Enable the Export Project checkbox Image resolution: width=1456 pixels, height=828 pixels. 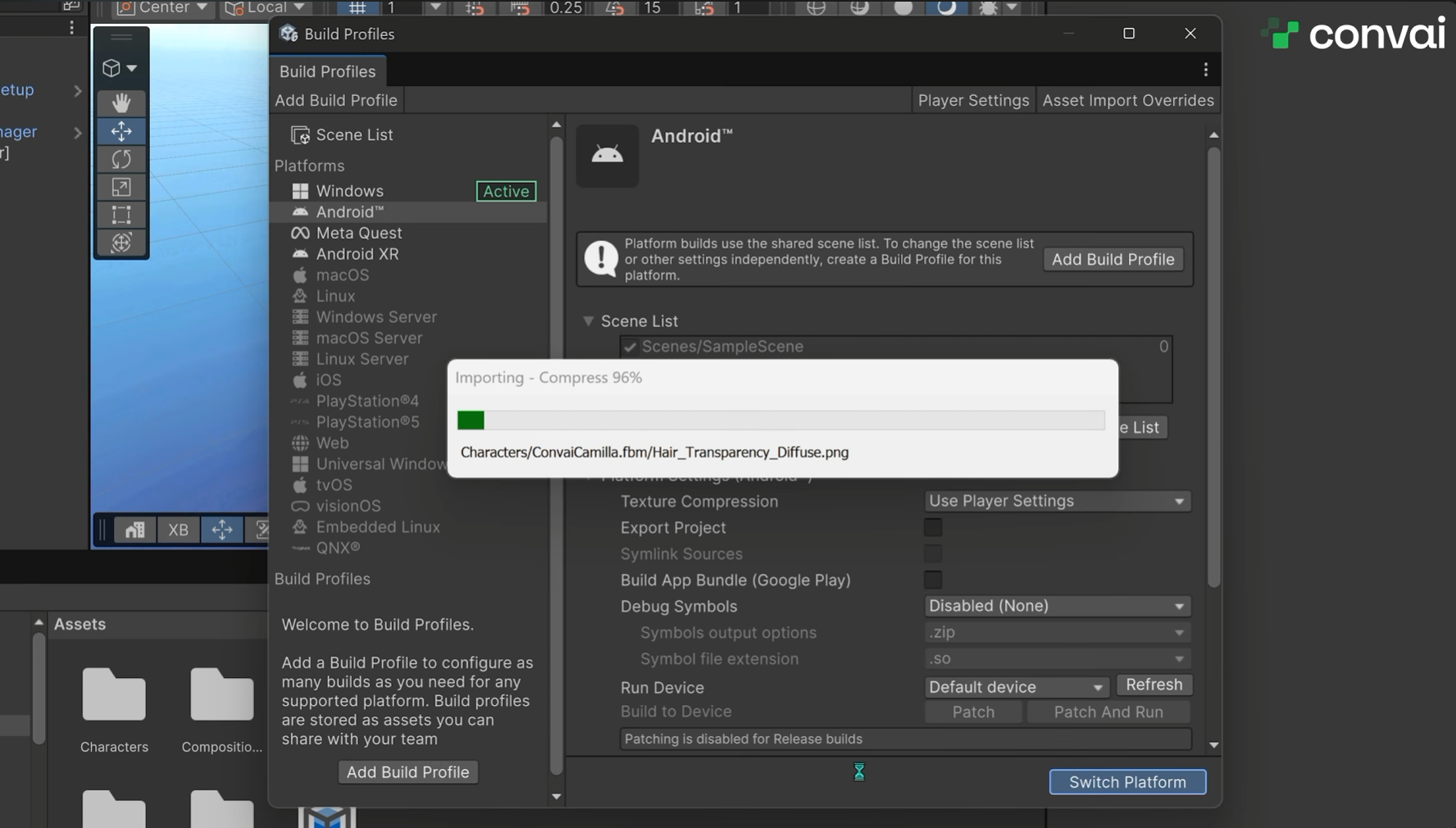(x=933, y=527)
